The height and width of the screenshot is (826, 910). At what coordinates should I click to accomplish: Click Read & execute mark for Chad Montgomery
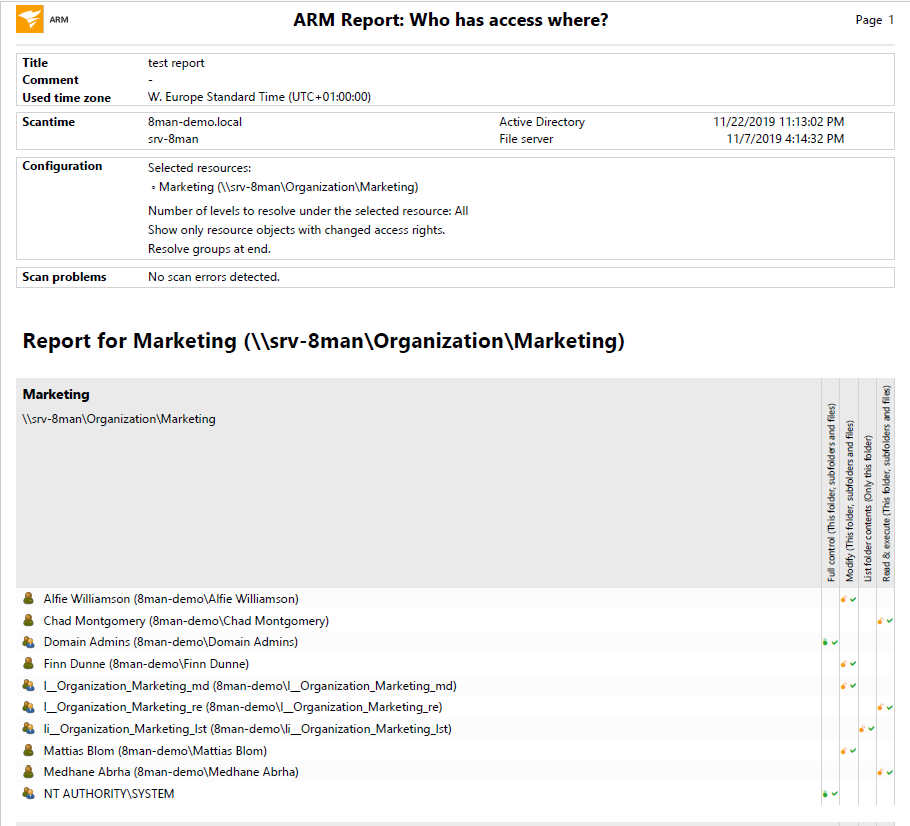[x=885, y=621]
